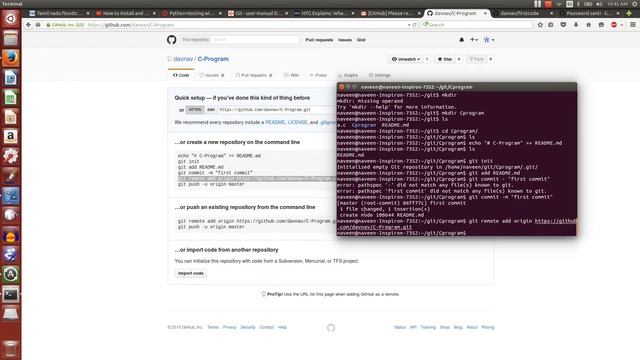Open Software Updater from the dock

(x=11, y=274)
